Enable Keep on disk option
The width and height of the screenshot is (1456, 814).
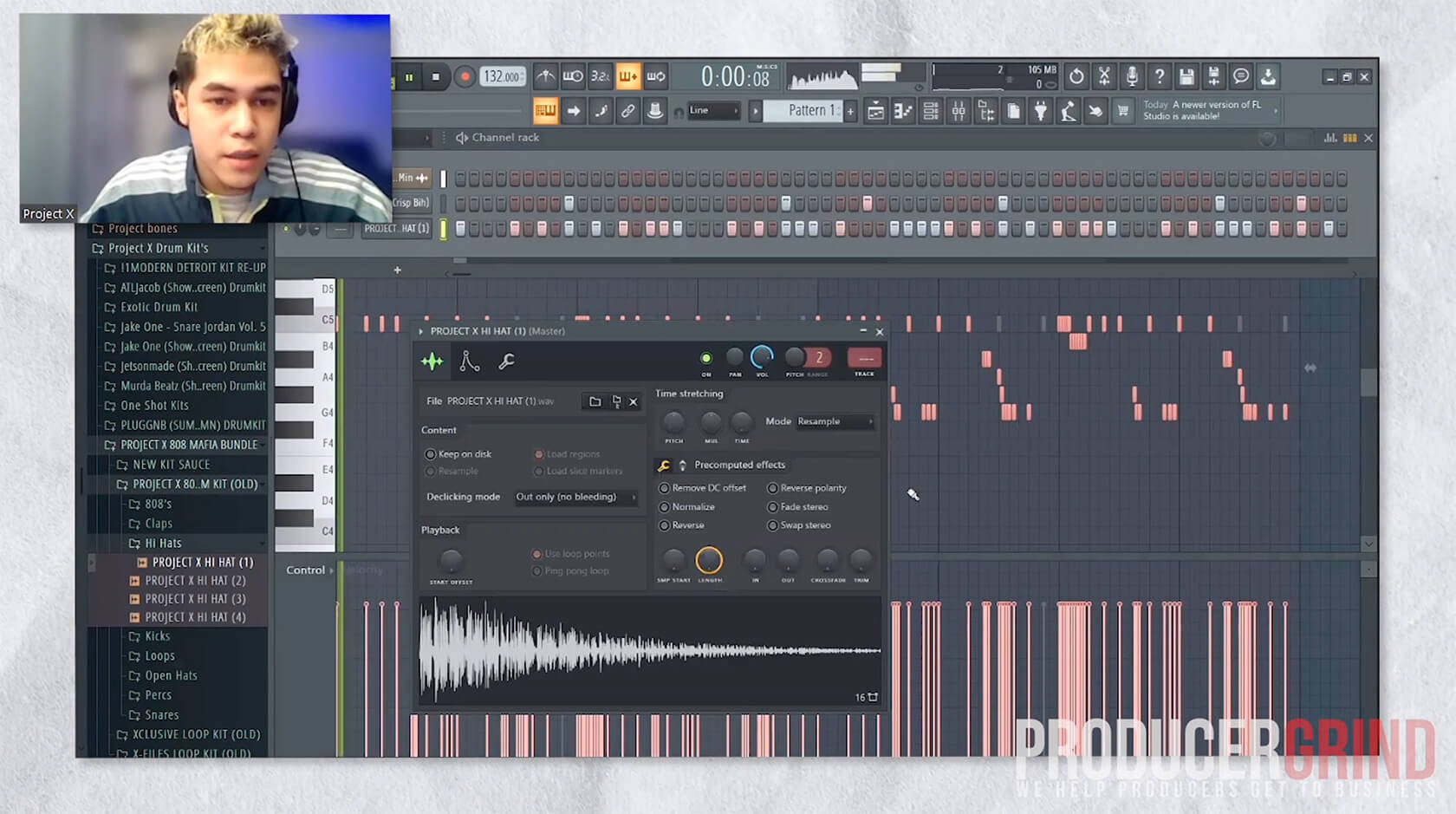tap(458, 454)
